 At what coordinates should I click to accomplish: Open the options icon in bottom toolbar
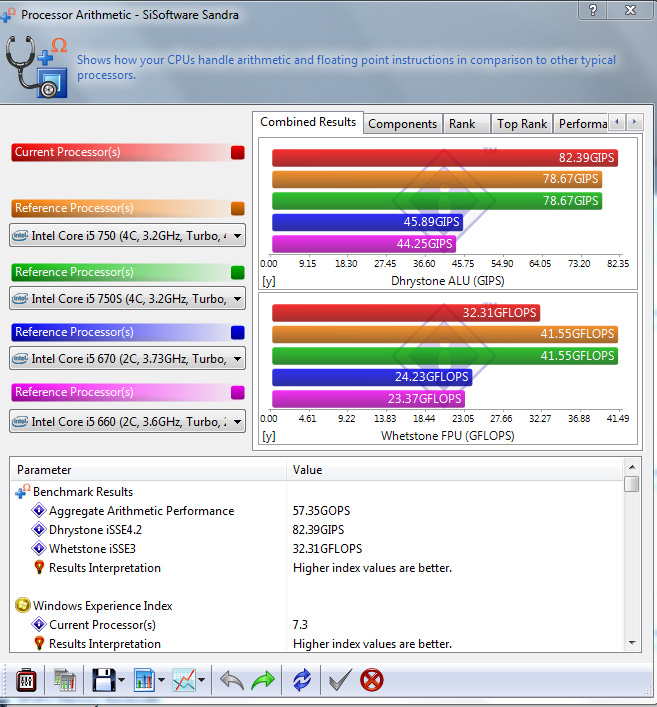click(26, 680)
